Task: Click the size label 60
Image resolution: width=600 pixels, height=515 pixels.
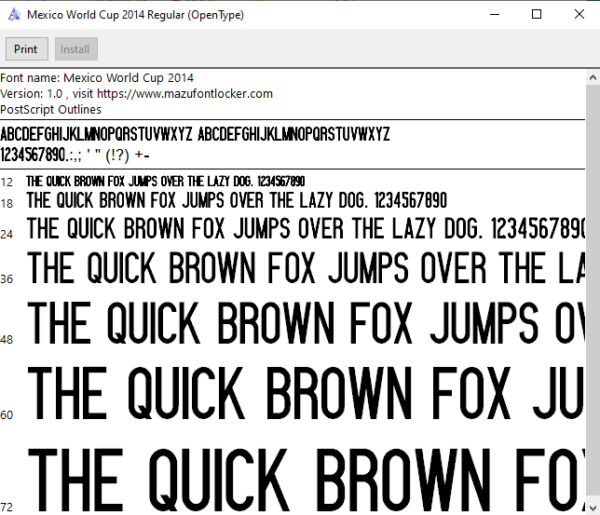Action: [7, 415]
